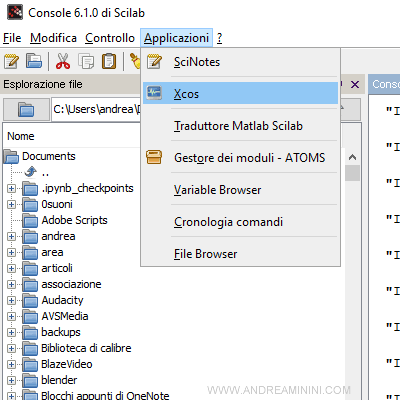Select the Biblioteca di calibre folder row
The height and width of the screenshot is (400, 400).
point(86,348)
